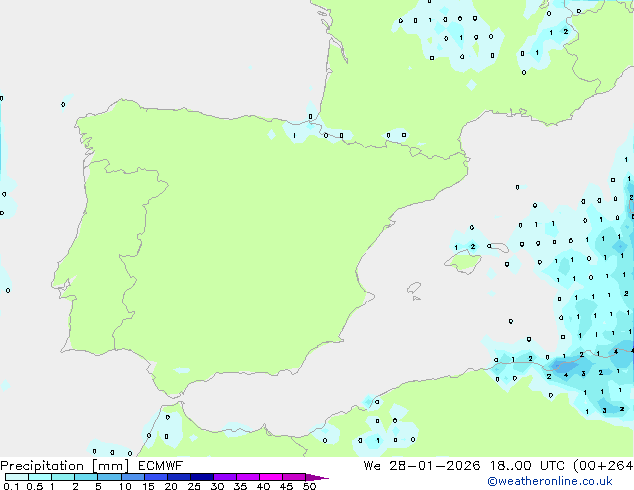Click the 1–2 mm legend color swatch
Viewport: 634px width, 490px height.
pos(63,477)
